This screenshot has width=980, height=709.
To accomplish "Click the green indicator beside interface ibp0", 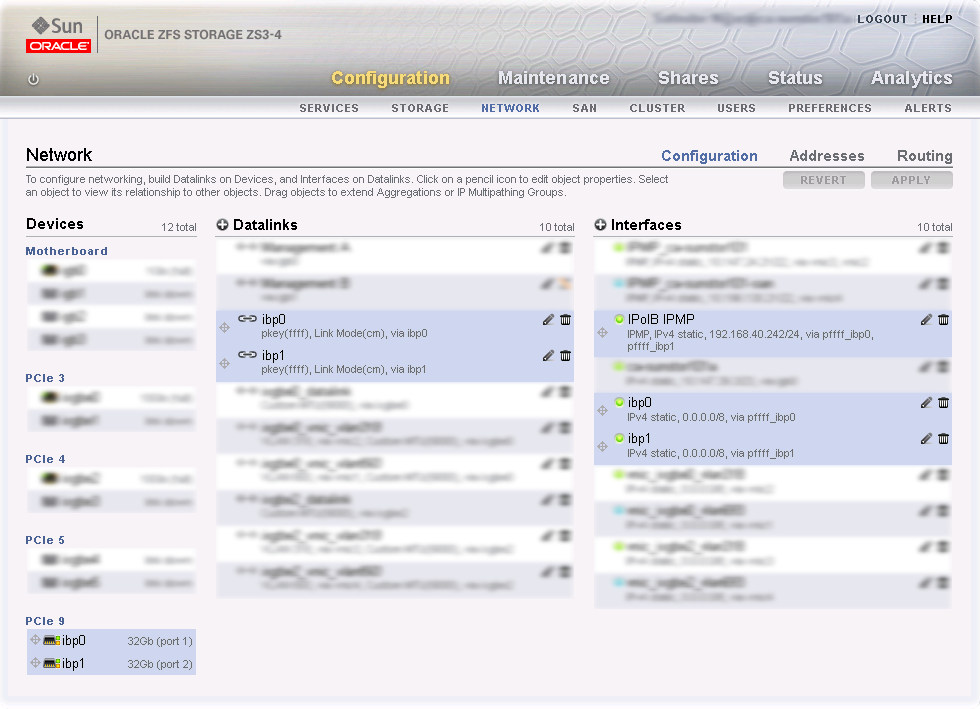I will coord(620,403).
